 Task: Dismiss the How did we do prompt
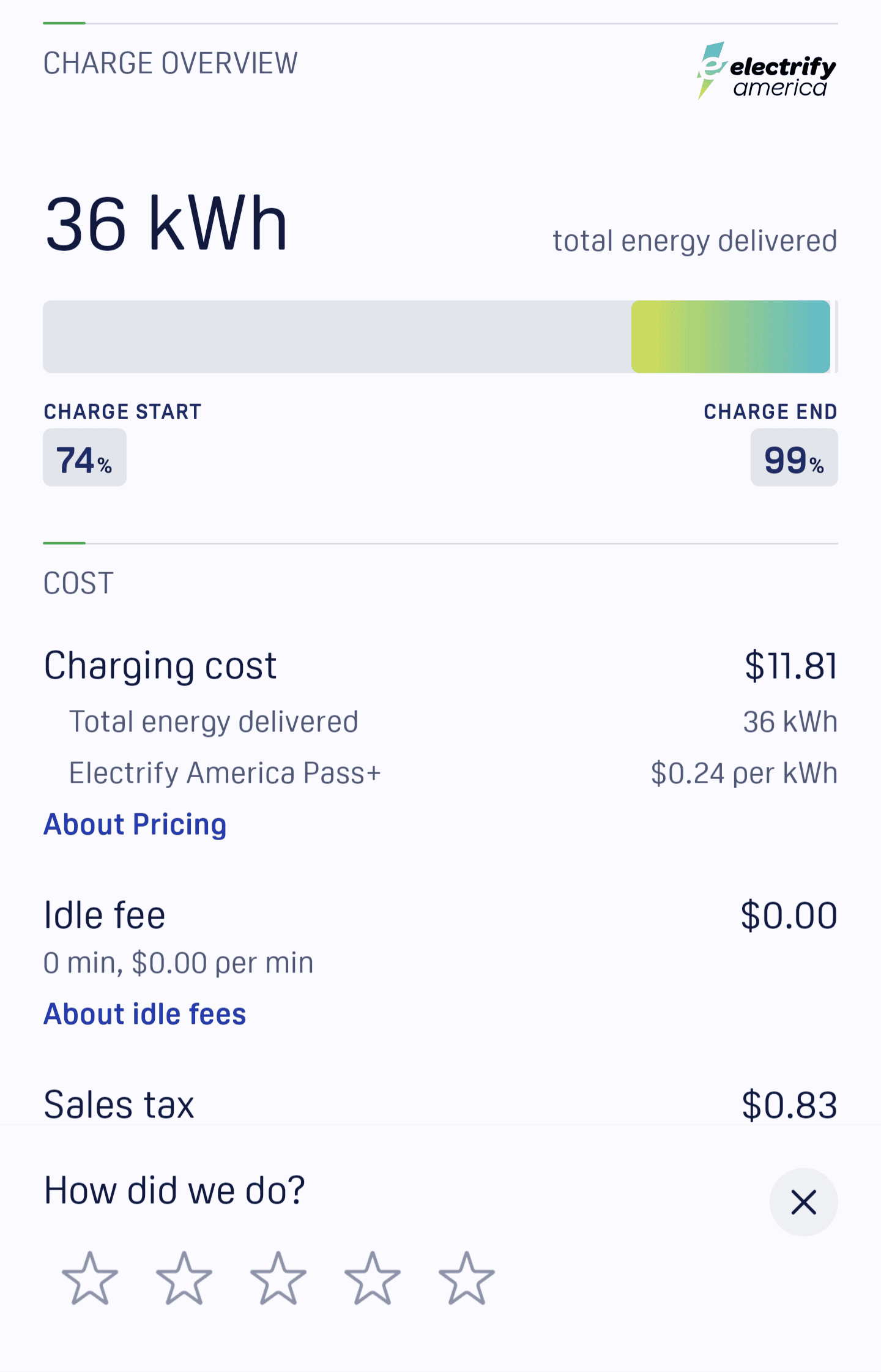click(803, 1202)
